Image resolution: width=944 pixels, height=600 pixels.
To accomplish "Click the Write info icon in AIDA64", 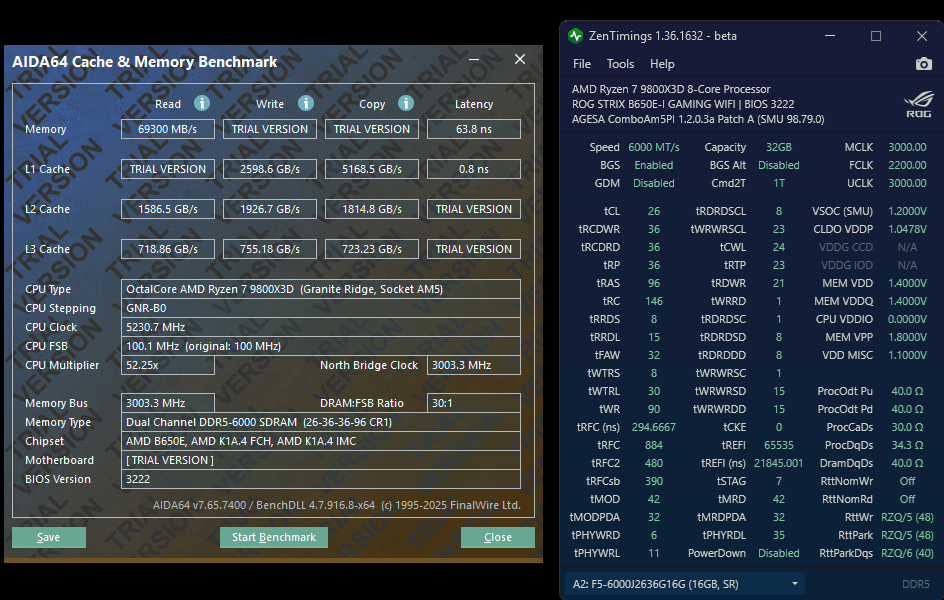I will [x=306, y=104].
